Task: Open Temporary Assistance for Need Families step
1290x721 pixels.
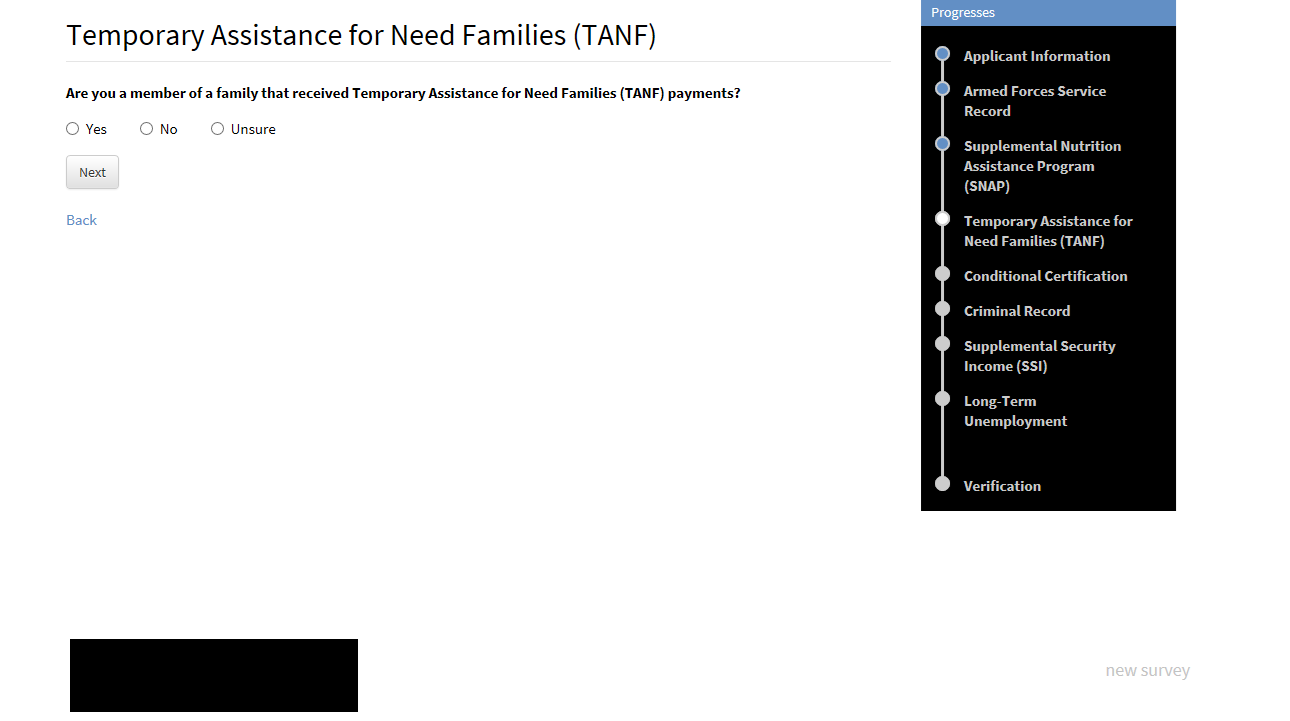Action: coord(1048,231)
